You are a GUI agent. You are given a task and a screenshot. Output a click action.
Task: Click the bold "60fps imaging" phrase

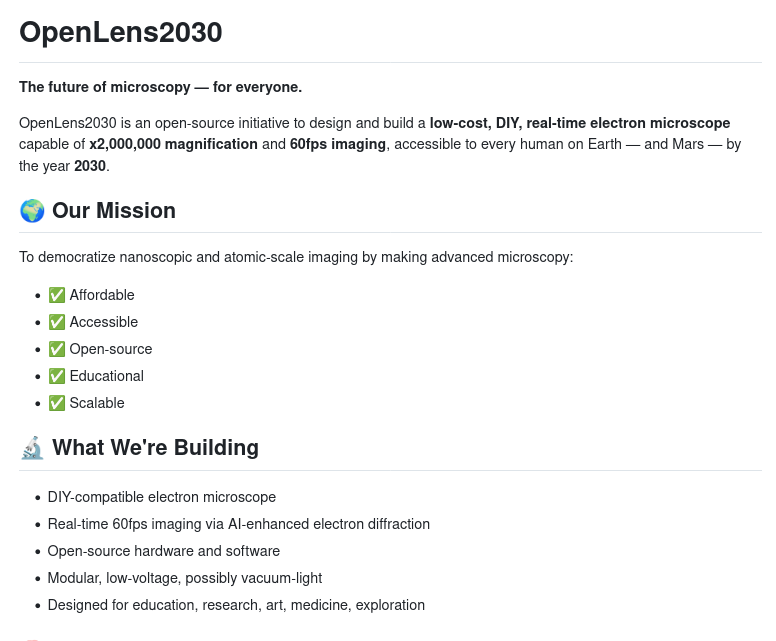[338, 144]
